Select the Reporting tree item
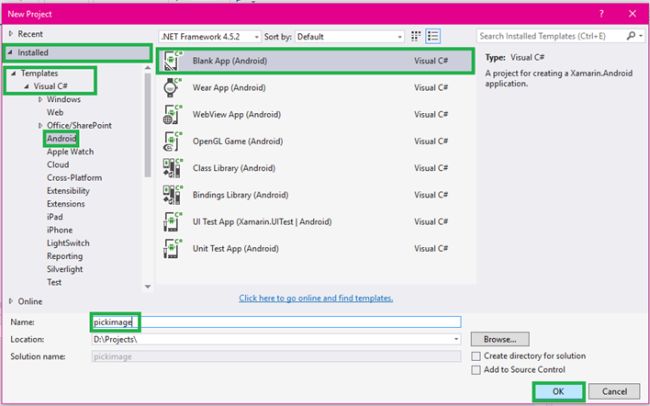 point(65,256)
